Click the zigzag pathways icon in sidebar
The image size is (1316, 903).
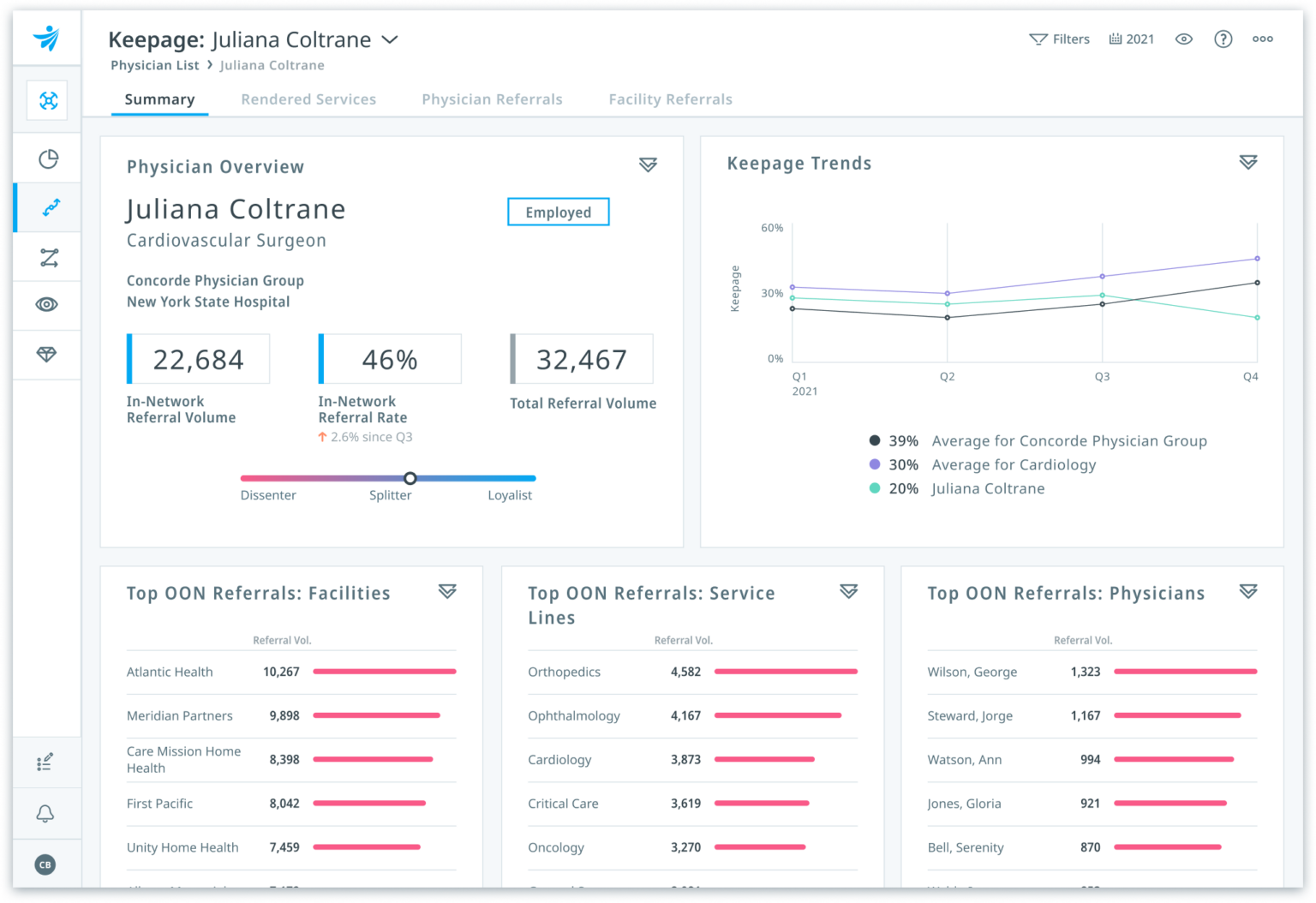(x=49, y=256)
